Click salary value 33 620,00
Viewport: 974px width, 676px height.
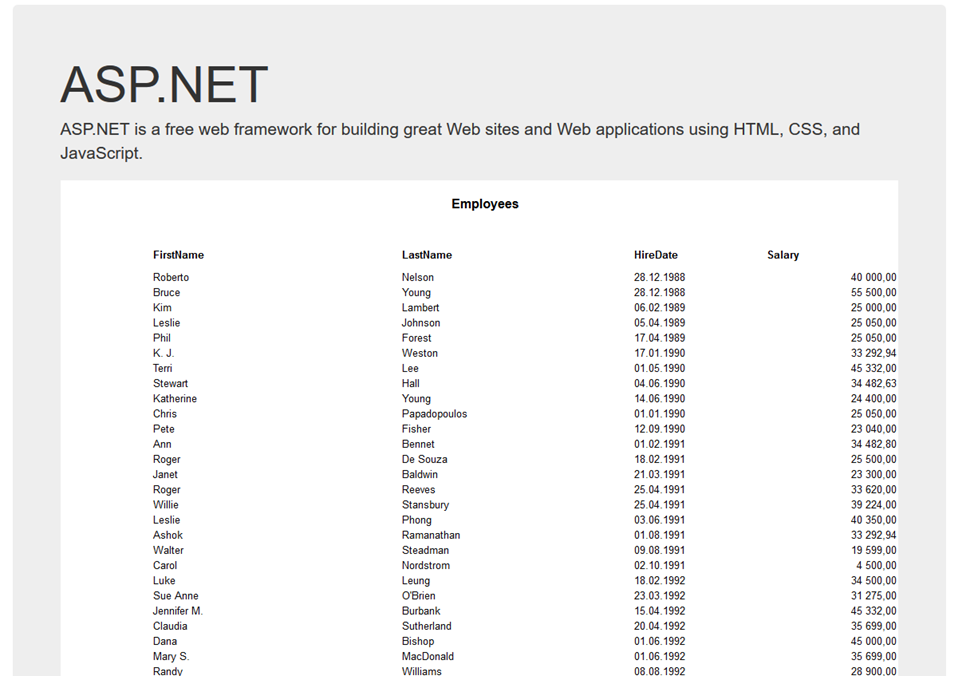click(873, 490)
